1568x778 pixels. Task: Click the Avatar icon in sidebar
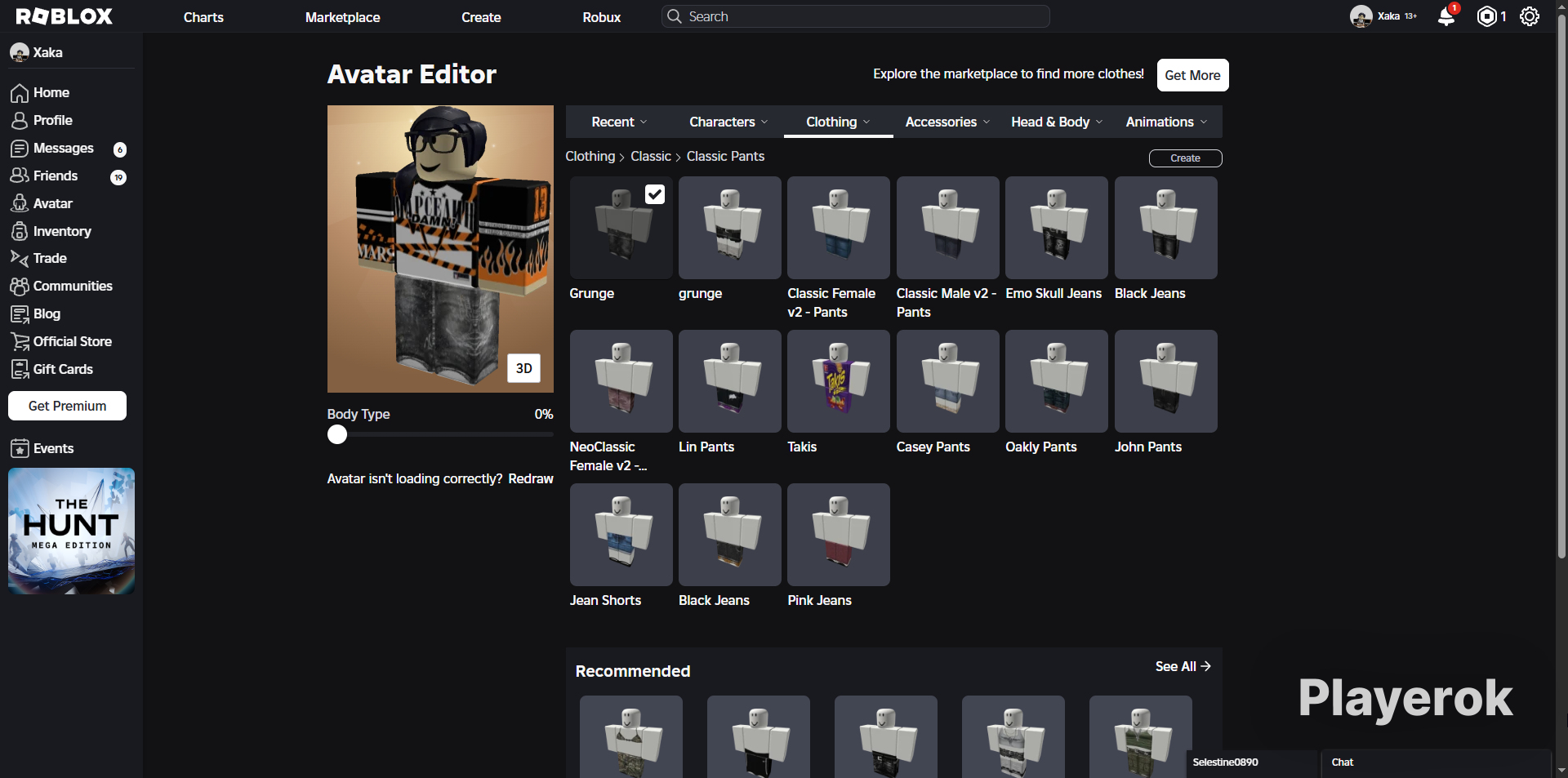20,204
